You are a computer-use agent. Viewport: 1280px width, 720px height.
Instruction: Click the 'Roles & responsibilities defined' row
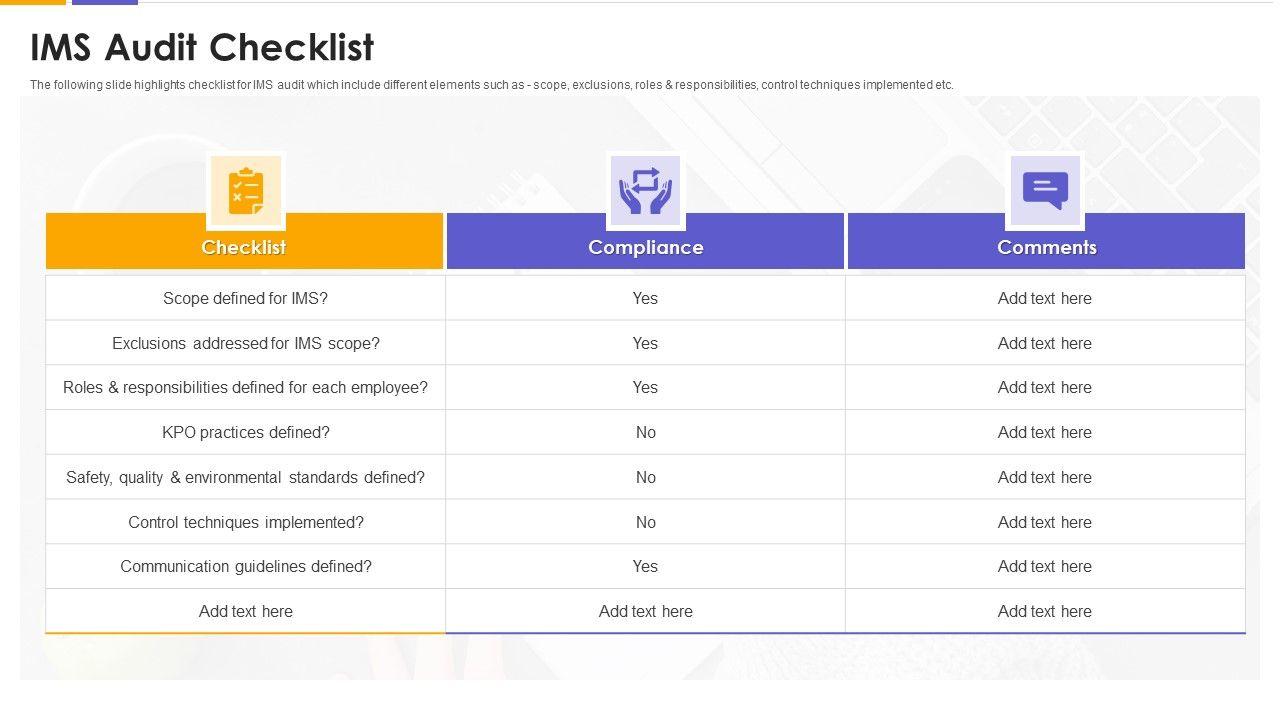(245, 387)
